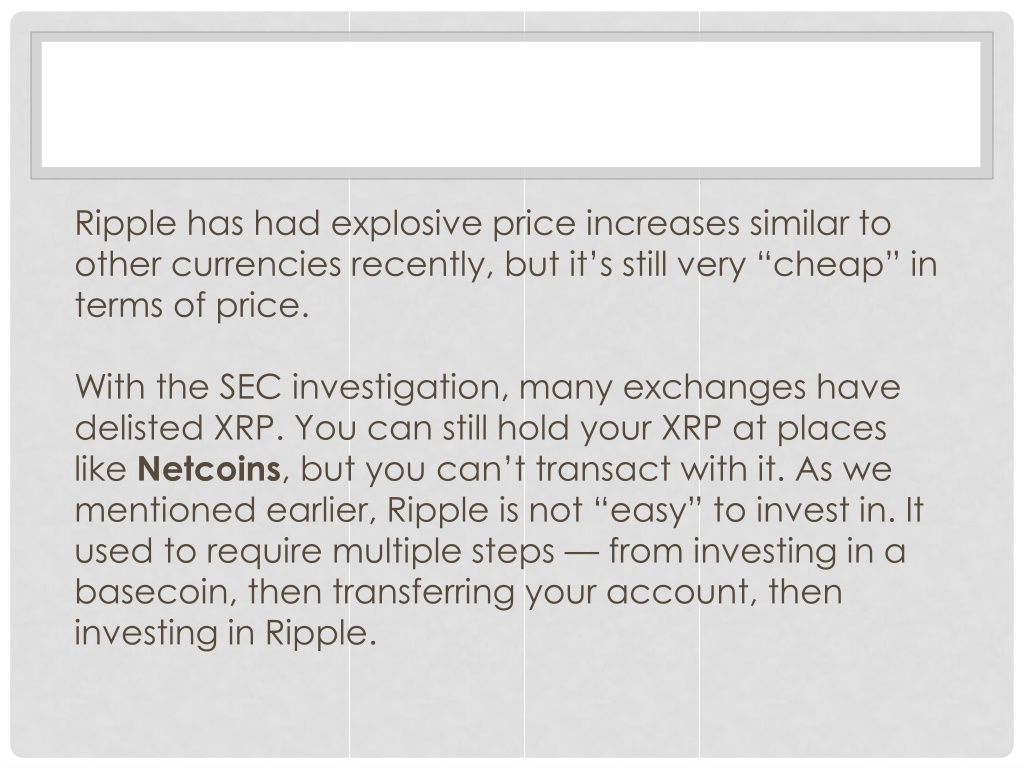
Task: Click the word transferring
Action: [424, 592]
